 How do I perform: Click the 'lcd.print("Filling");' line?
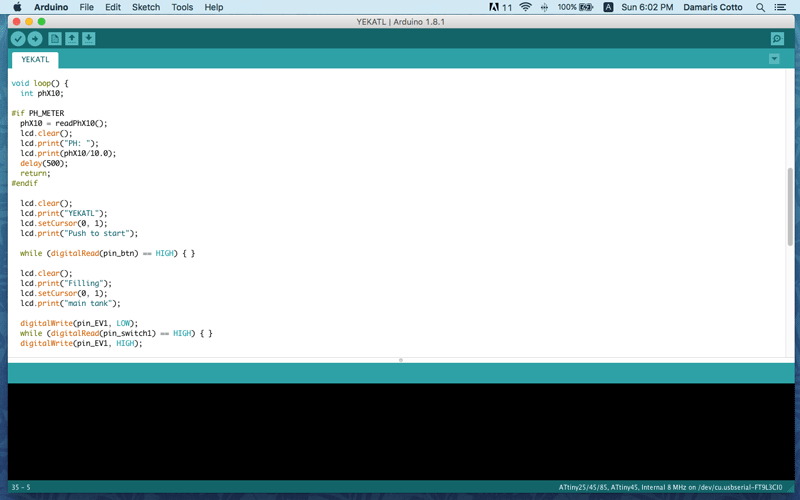66,283
